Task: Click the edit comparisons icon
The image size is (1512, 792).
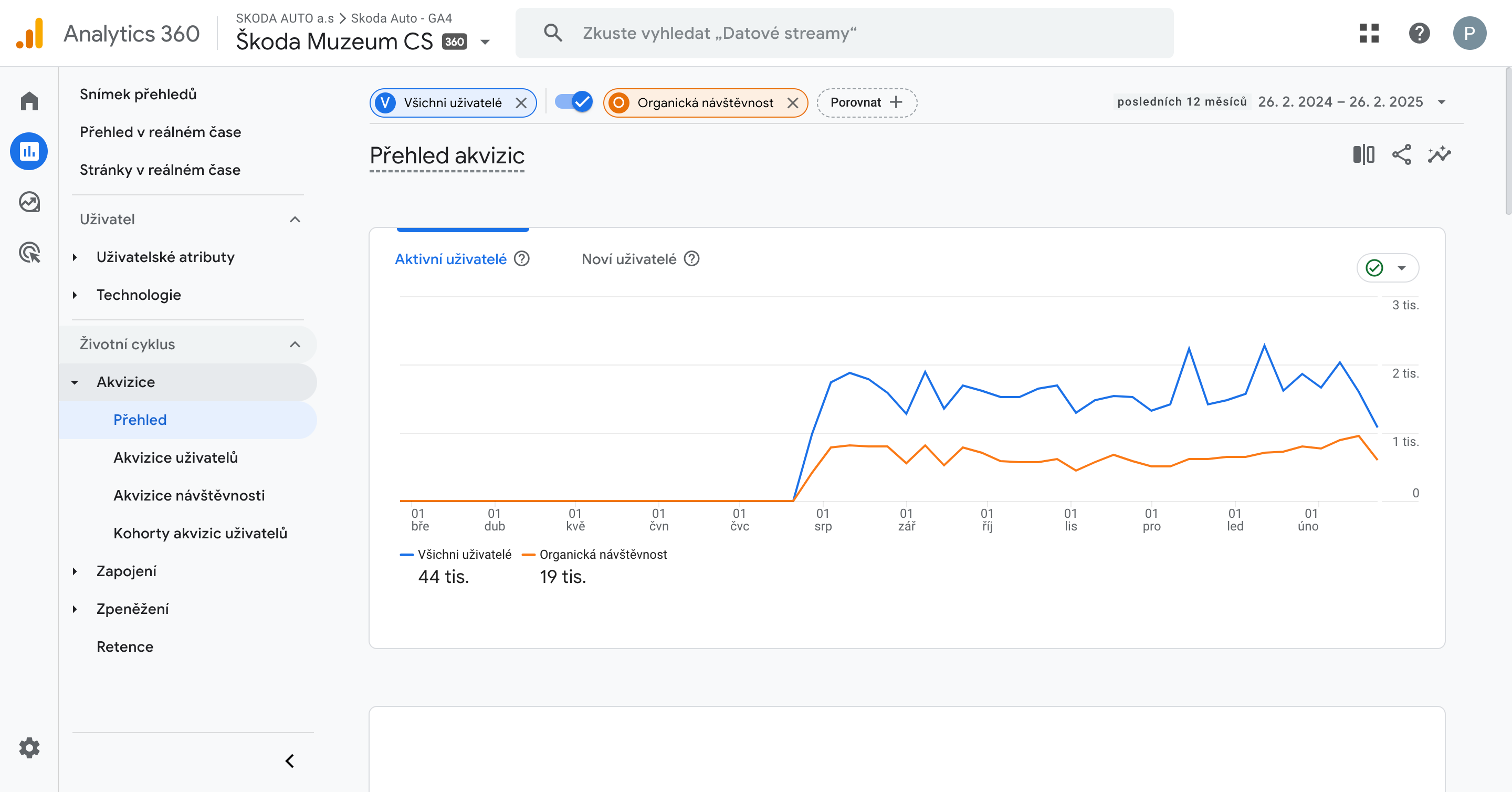Action: coord(1363,155)
